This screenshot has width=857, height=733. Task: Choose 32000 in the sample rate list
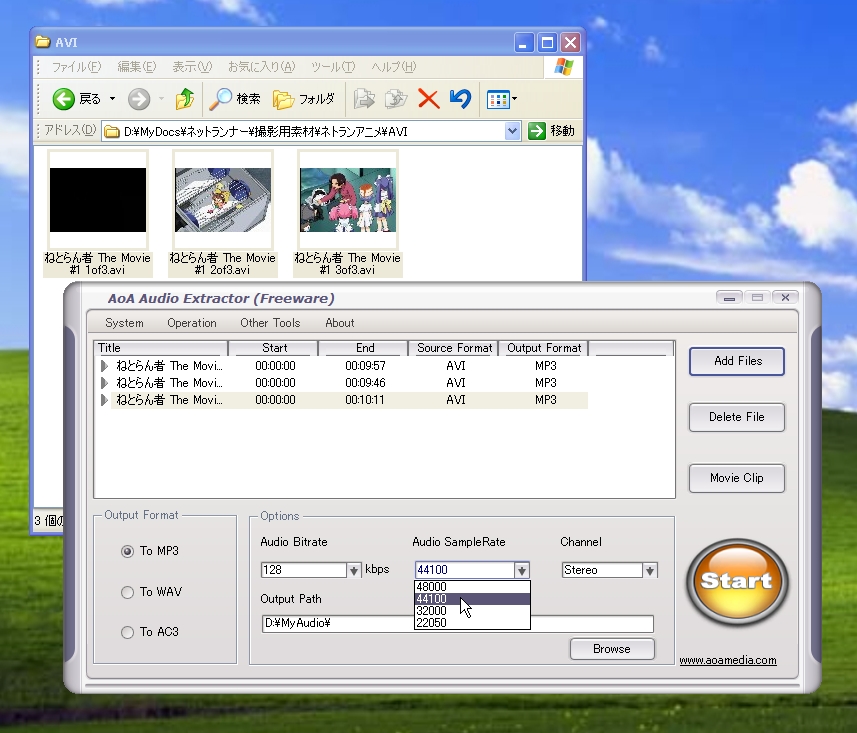coord(472,611)
